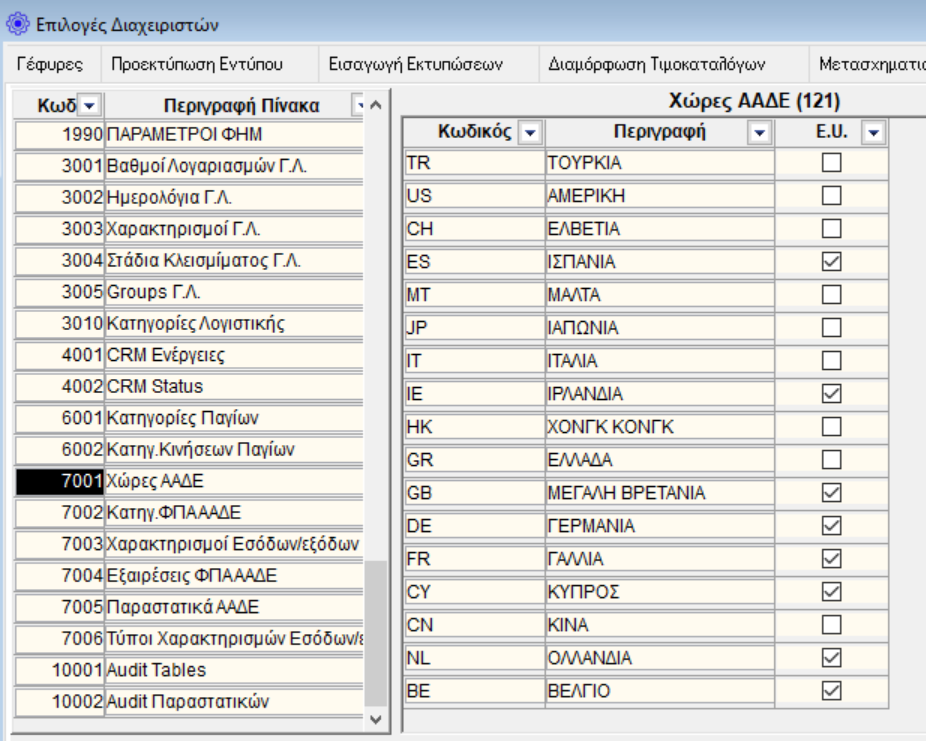The width and height of the screenshot is (926, 741).
Task: Click the scroll-up arrow of the table list
Action: tap(375, 105)
